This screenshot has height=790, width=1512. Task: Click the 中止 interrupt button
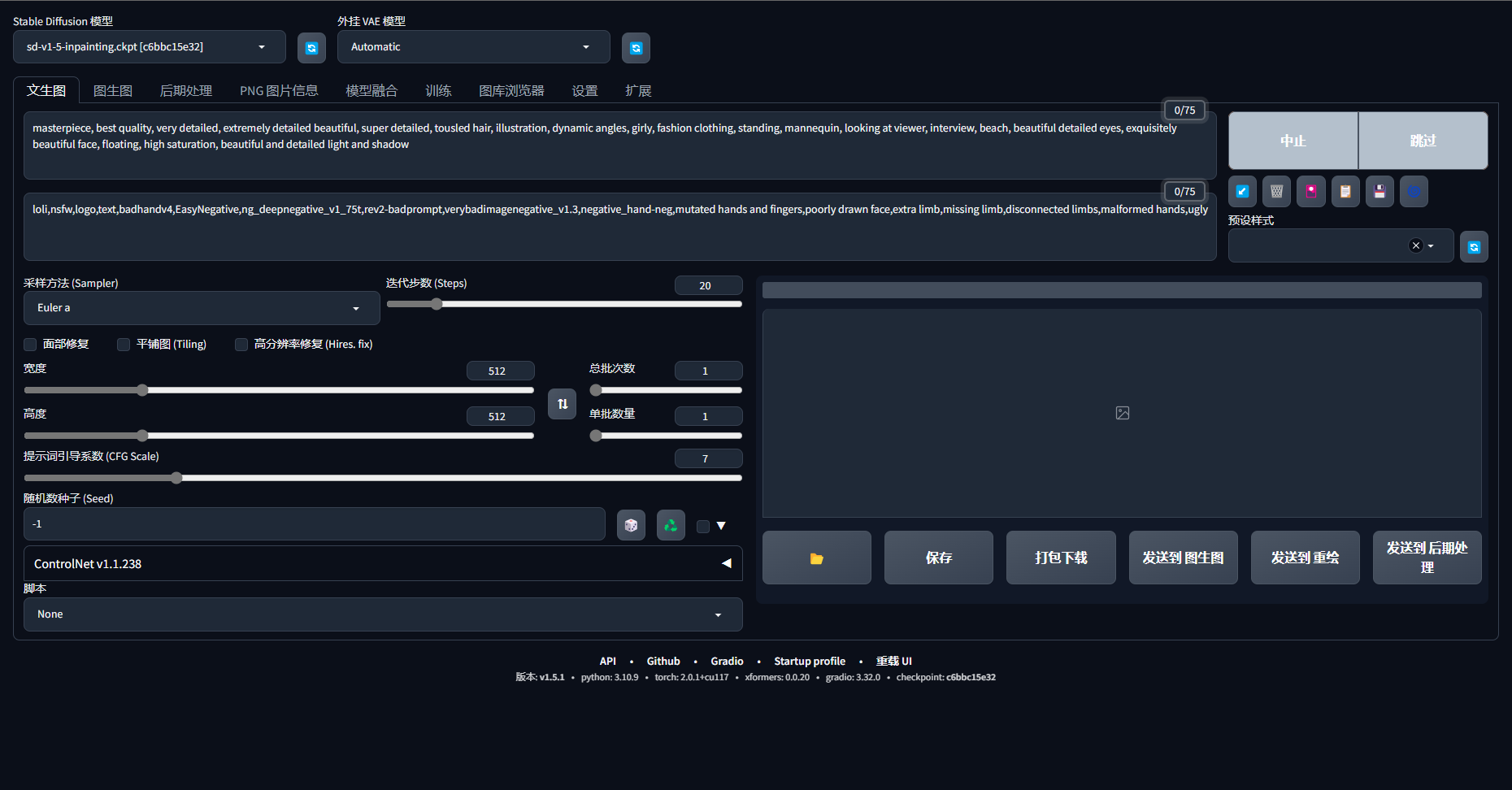(x=1293, y=141)
